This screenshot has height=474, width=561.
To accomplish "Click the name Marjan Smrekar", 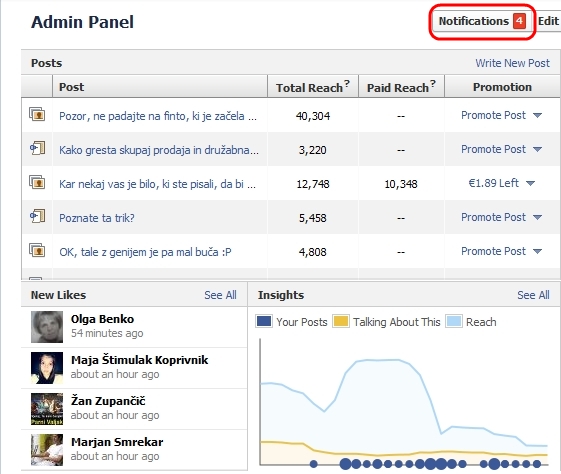I will 117,442.
